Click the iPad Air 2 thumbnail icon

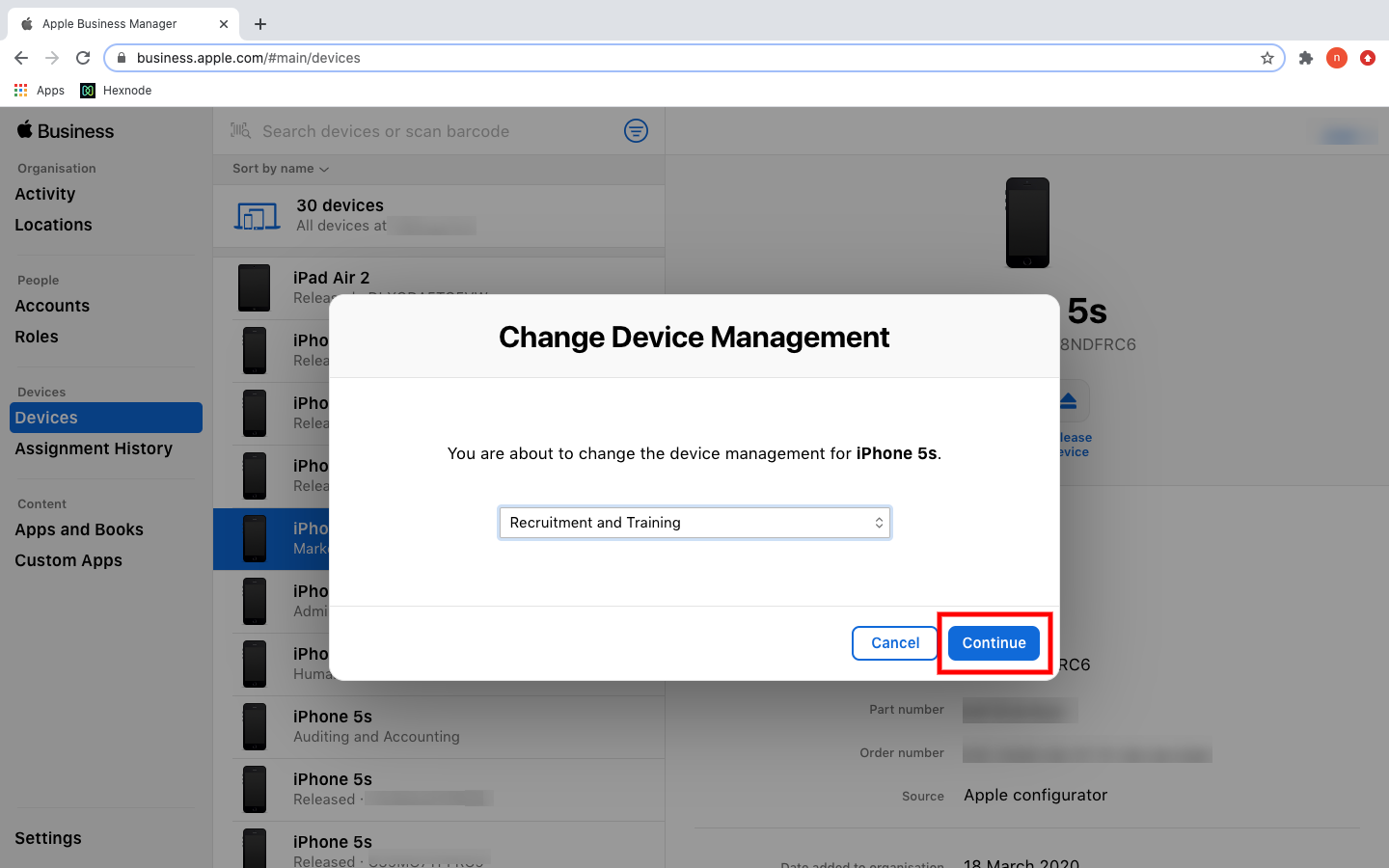(x=255, y=287)
